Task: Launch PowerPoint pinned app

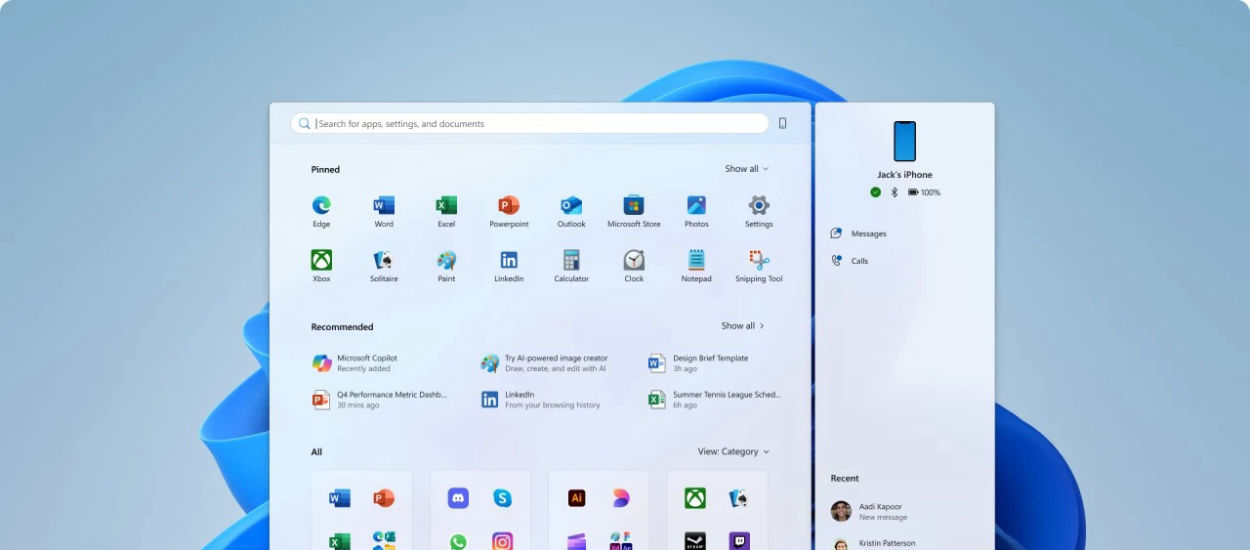Action: 508,206
